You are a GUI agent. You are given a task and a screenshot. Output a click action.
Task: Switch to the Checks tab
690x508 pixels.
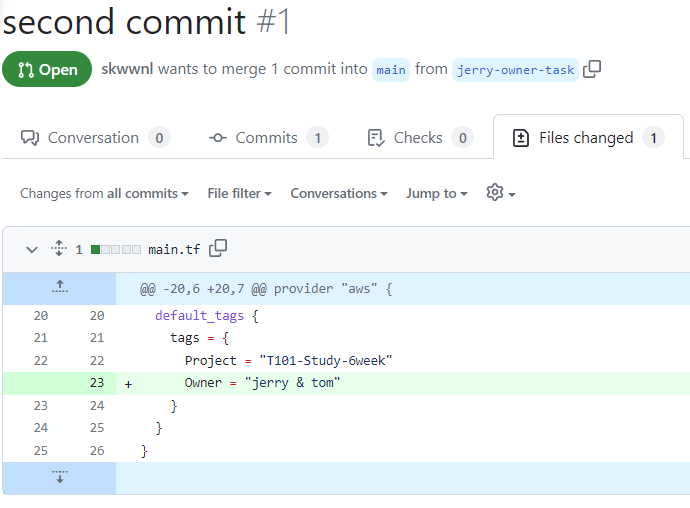tap(420, 138)
